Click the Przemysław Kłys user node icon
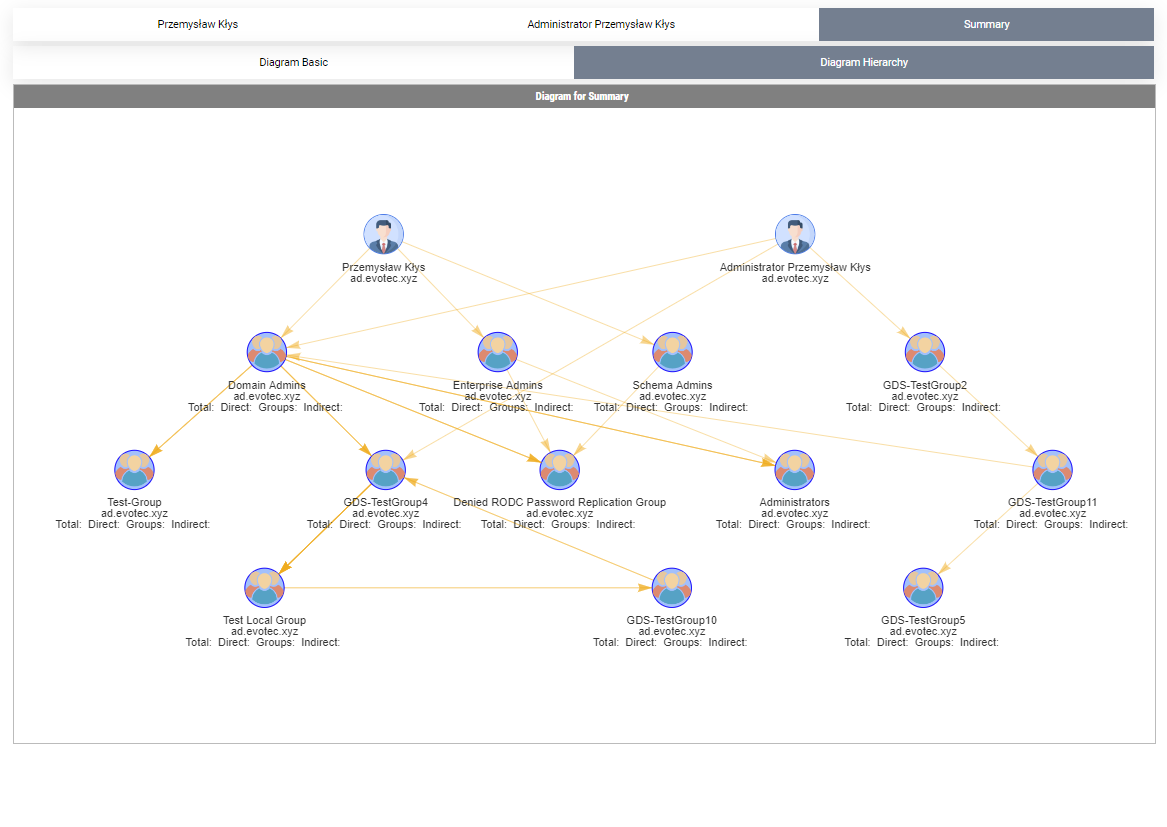Viewport: 1167px width, 827px height. point(383,234)
